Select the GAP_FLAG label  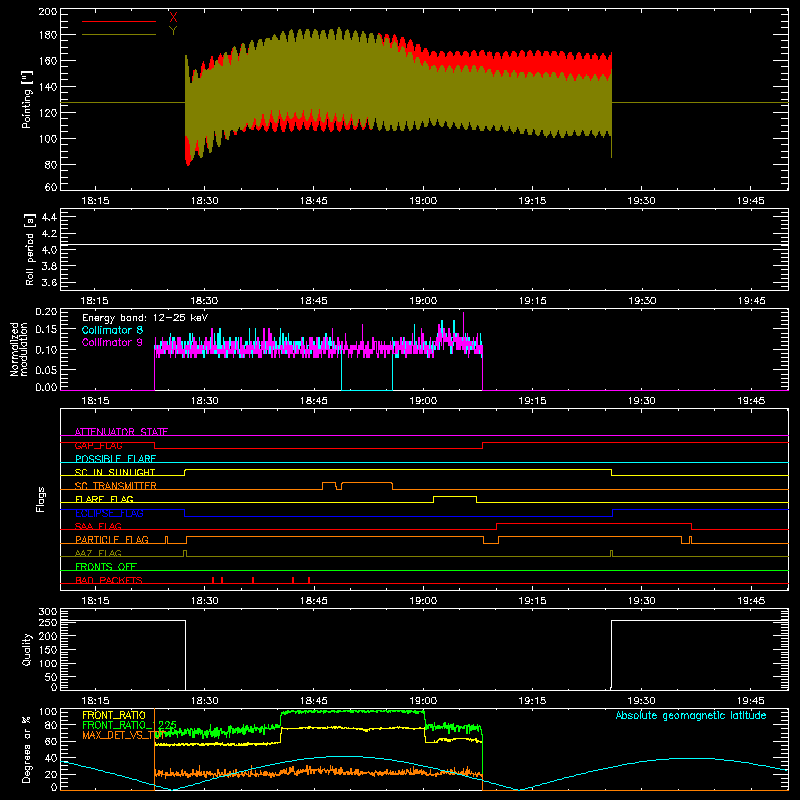point(98,445)
